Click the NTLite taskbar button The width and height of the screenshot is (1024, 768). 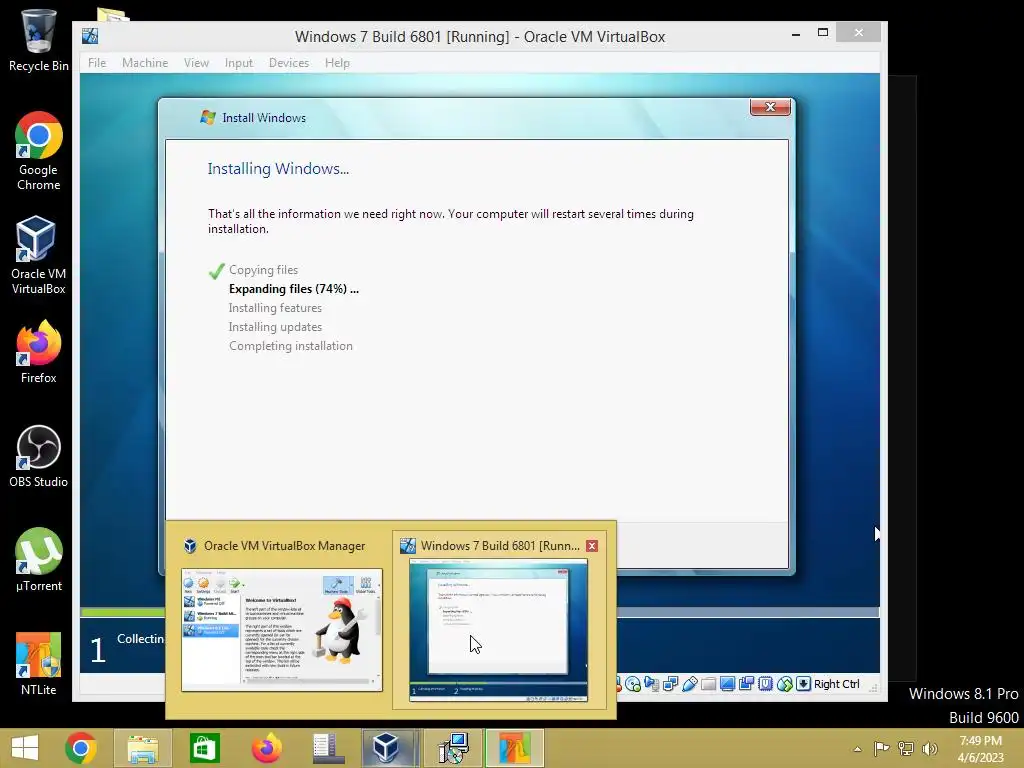point(515,748)
